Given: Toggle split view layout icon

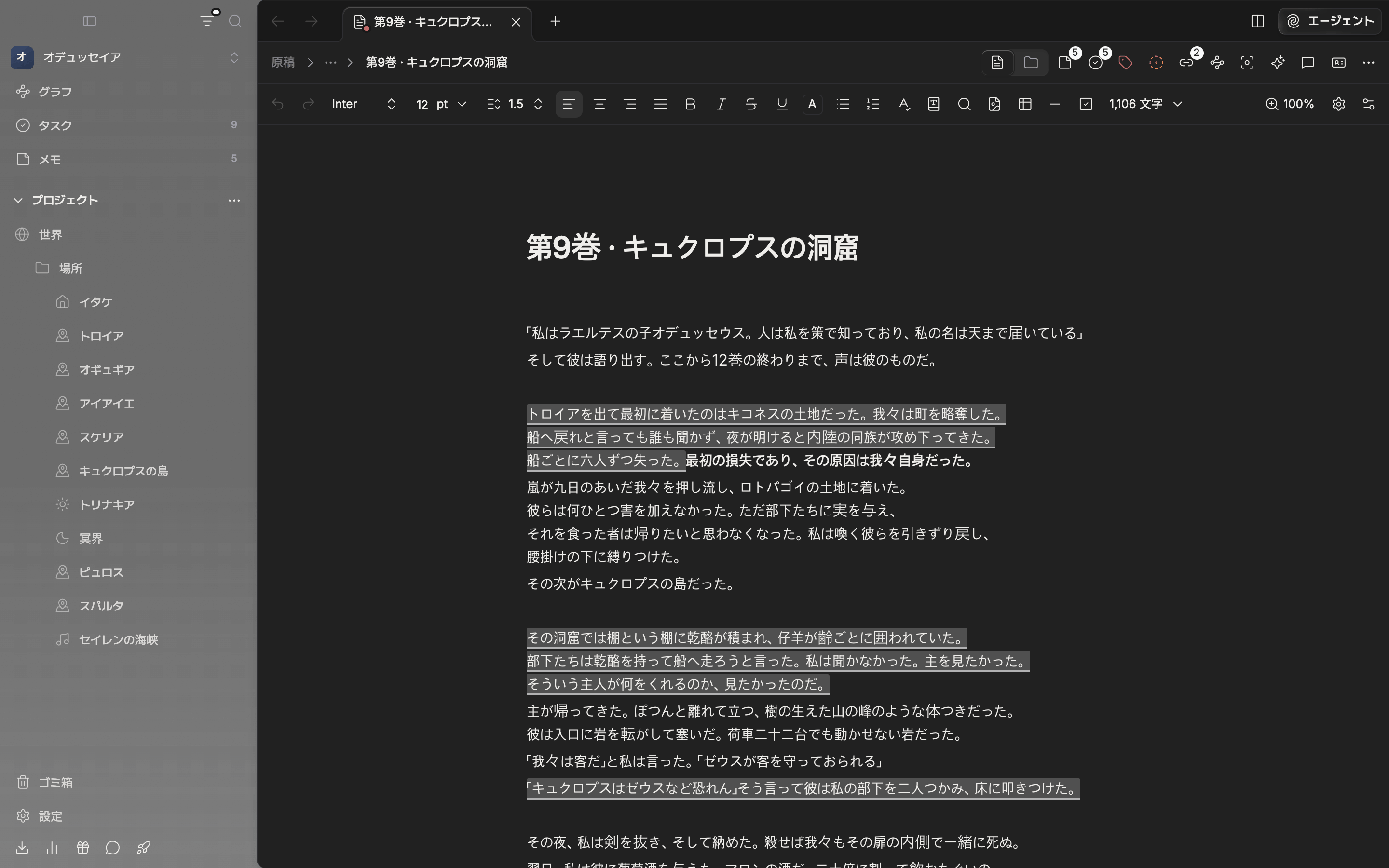Looking at the screenshot, I should [x=1257, y=21].
